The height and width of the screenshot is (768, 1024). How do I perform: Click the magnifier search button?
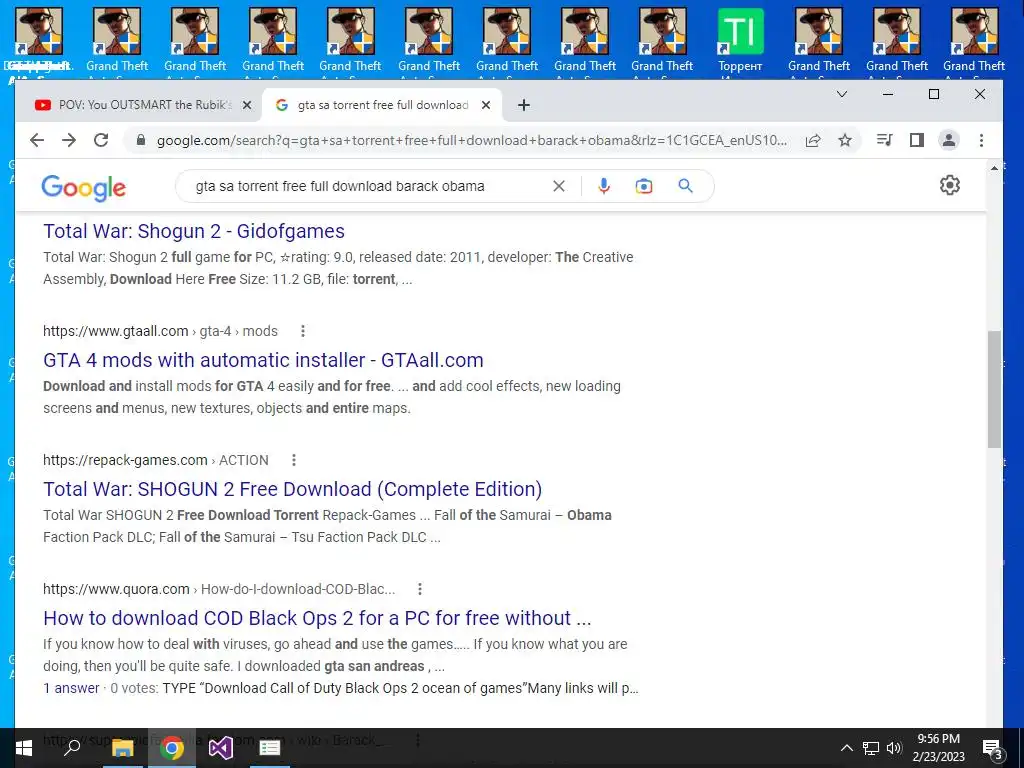685,186
